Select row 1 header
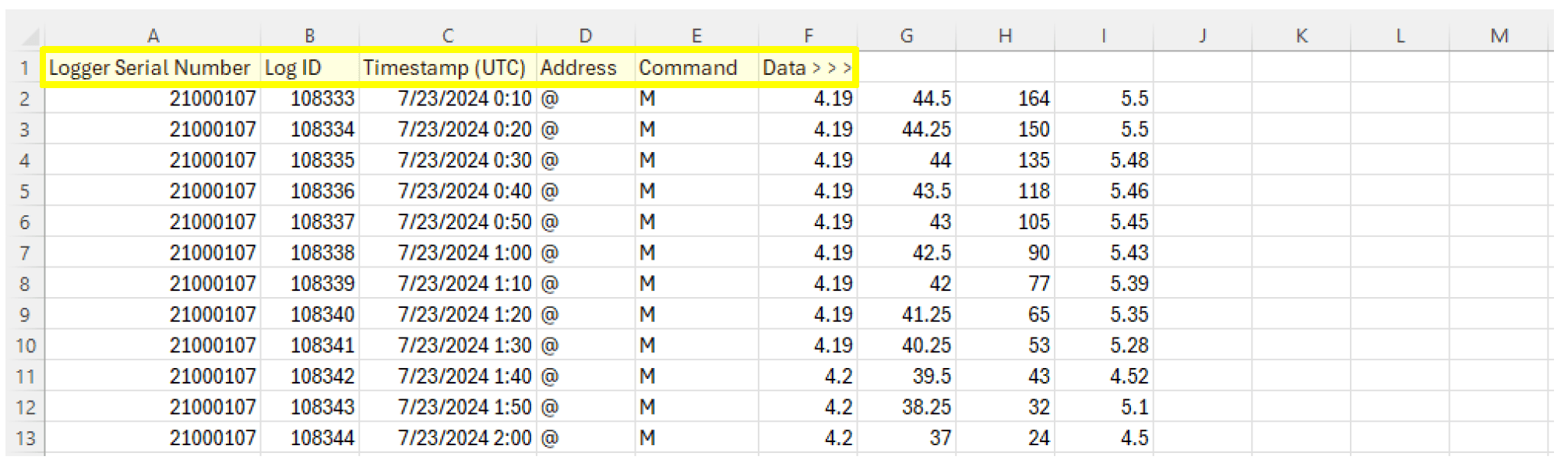This screenshot has width=1568, height=460. point(25,68)
